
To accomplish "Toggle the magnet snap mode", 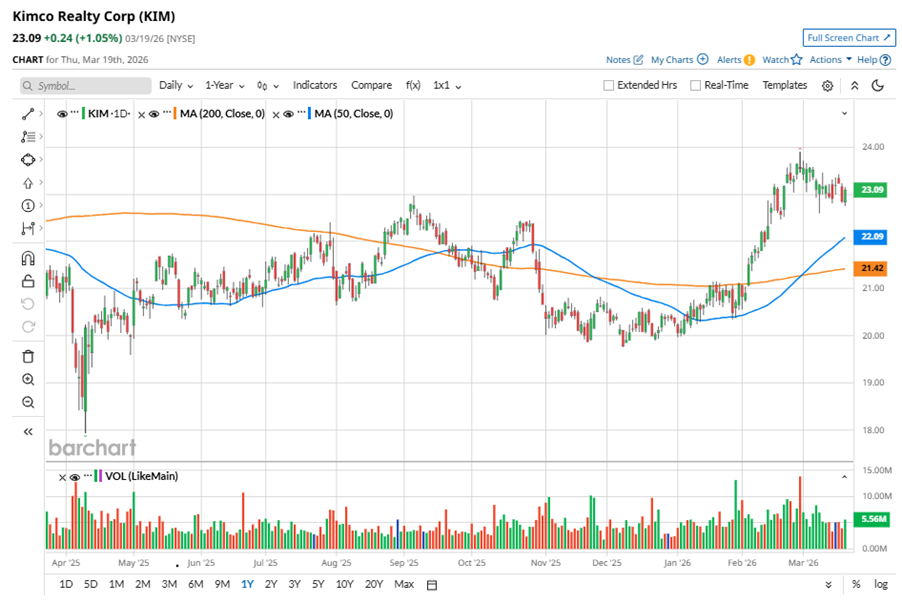I will pos(28,258).
